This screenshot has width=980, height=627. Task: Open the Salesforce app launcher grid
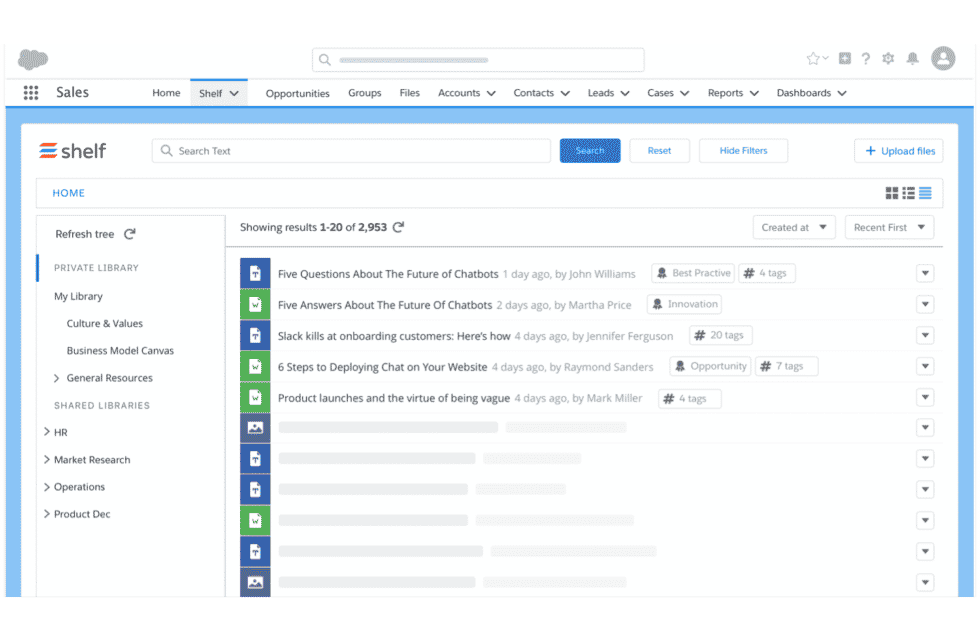[x=30, y=92]
